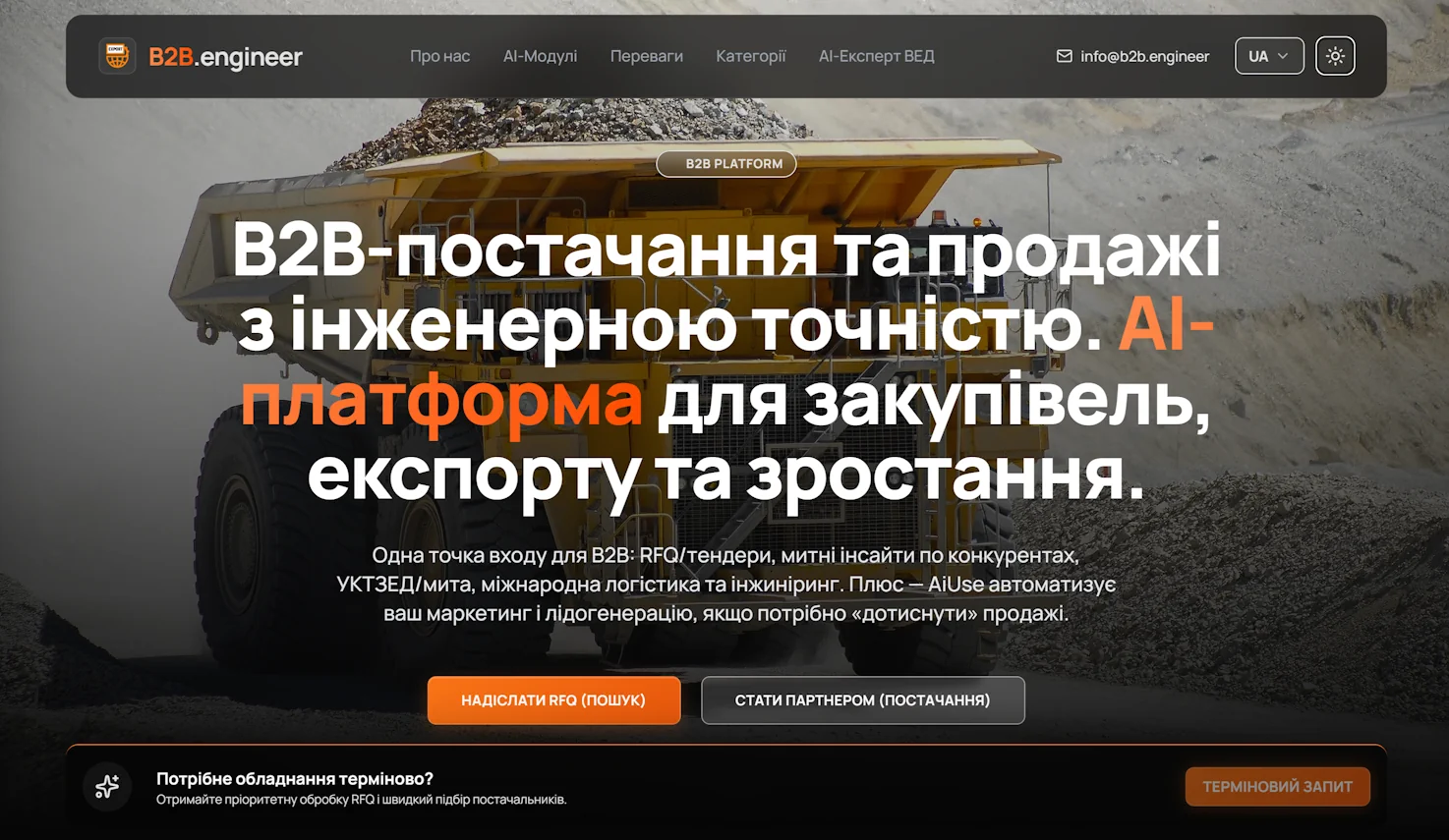Viewport: 1449px width, 840px height.
Task: Click the main hero headline text
Action: [725, 364]
